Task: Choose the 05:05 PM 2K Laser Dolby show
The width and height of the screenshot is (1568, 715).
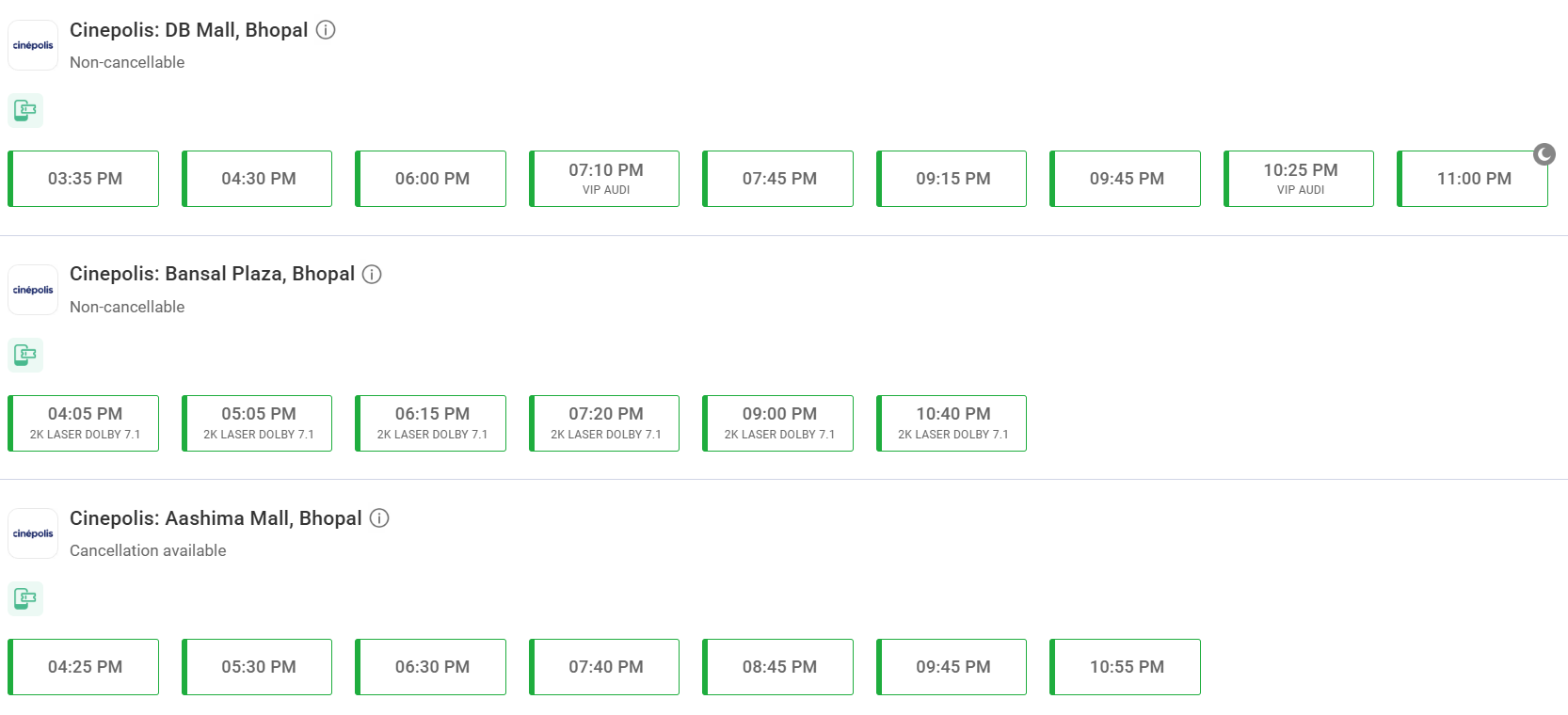Action: click(x=257, y=423)
